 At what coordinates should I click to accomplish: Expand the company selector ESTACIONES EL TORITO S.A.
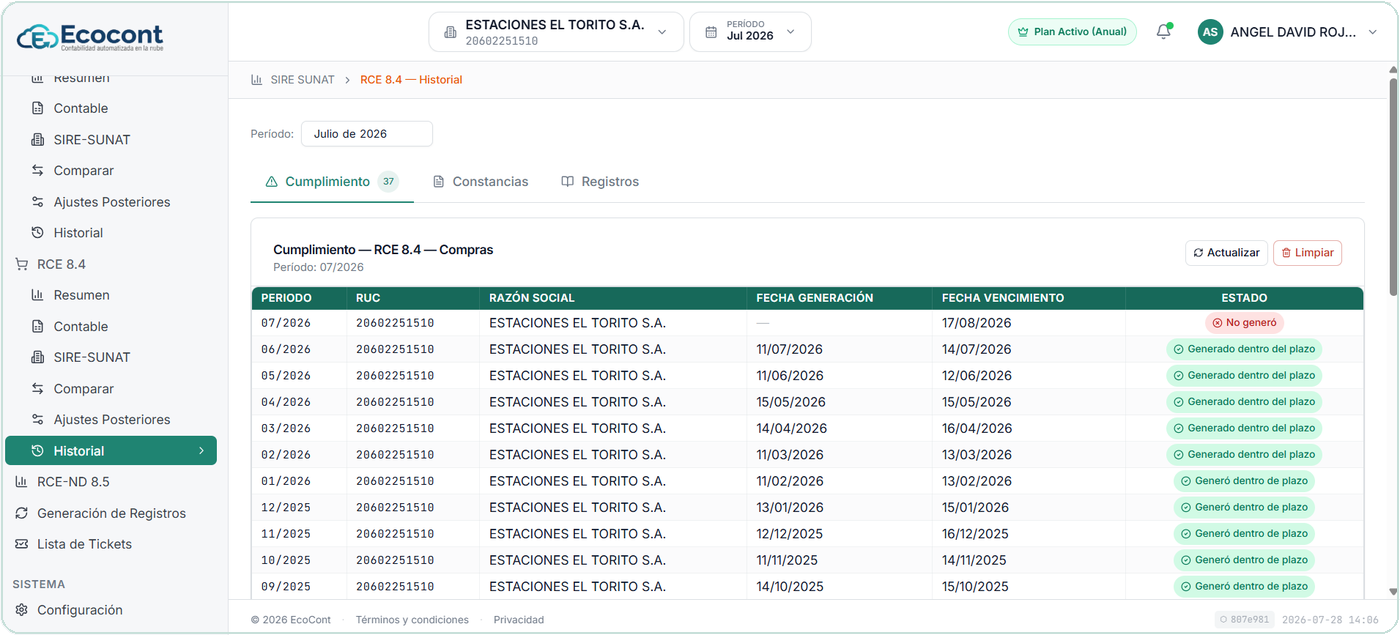point(556,32)
